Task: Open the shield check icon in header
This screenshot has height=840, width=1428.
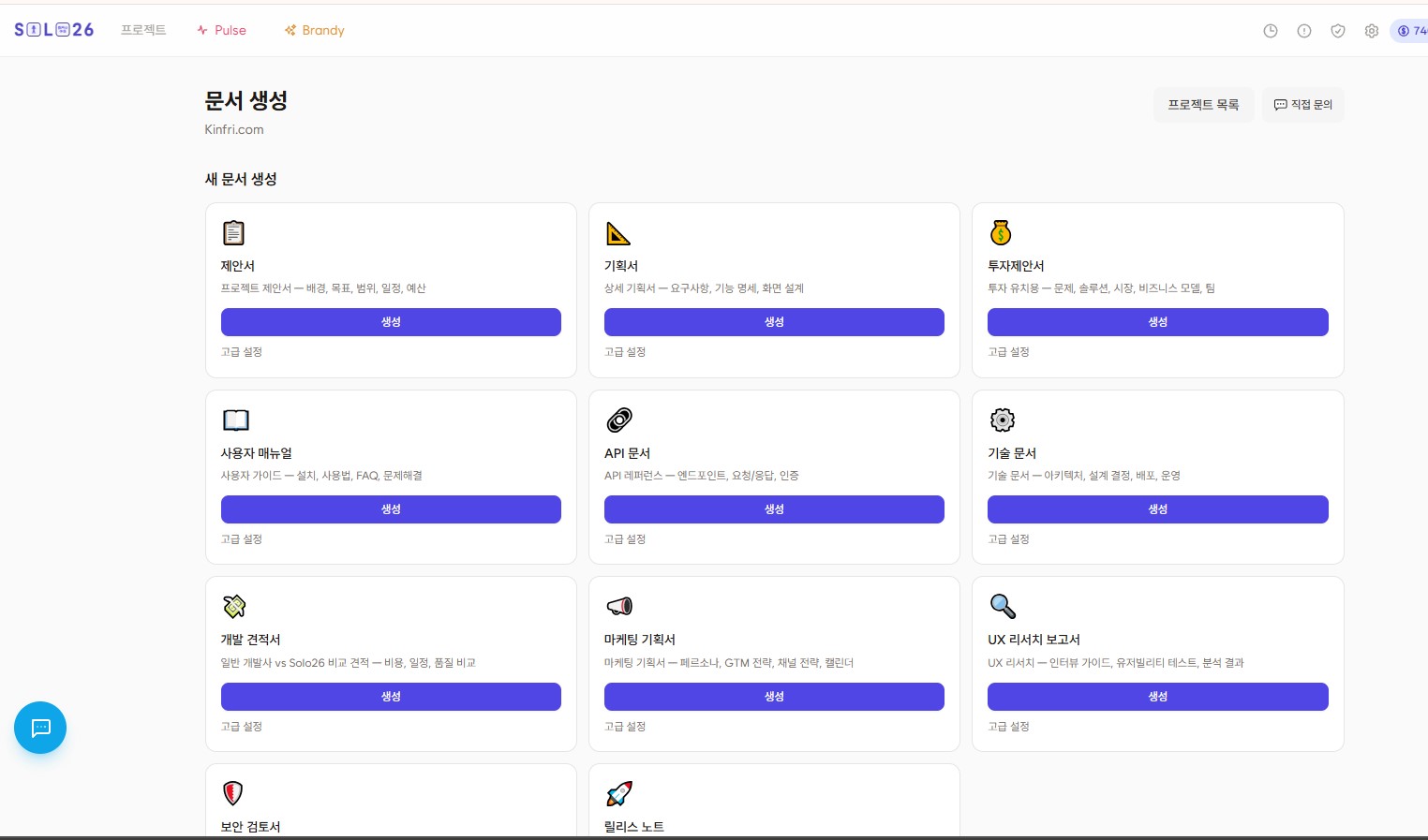Action: tap(1338, 31)
